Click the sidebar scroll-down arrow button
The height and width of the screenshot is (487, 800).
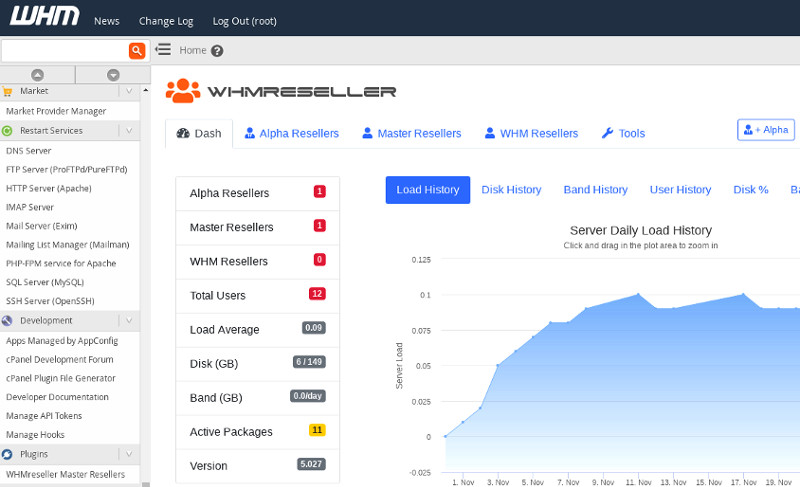click(x=112, y=75)
